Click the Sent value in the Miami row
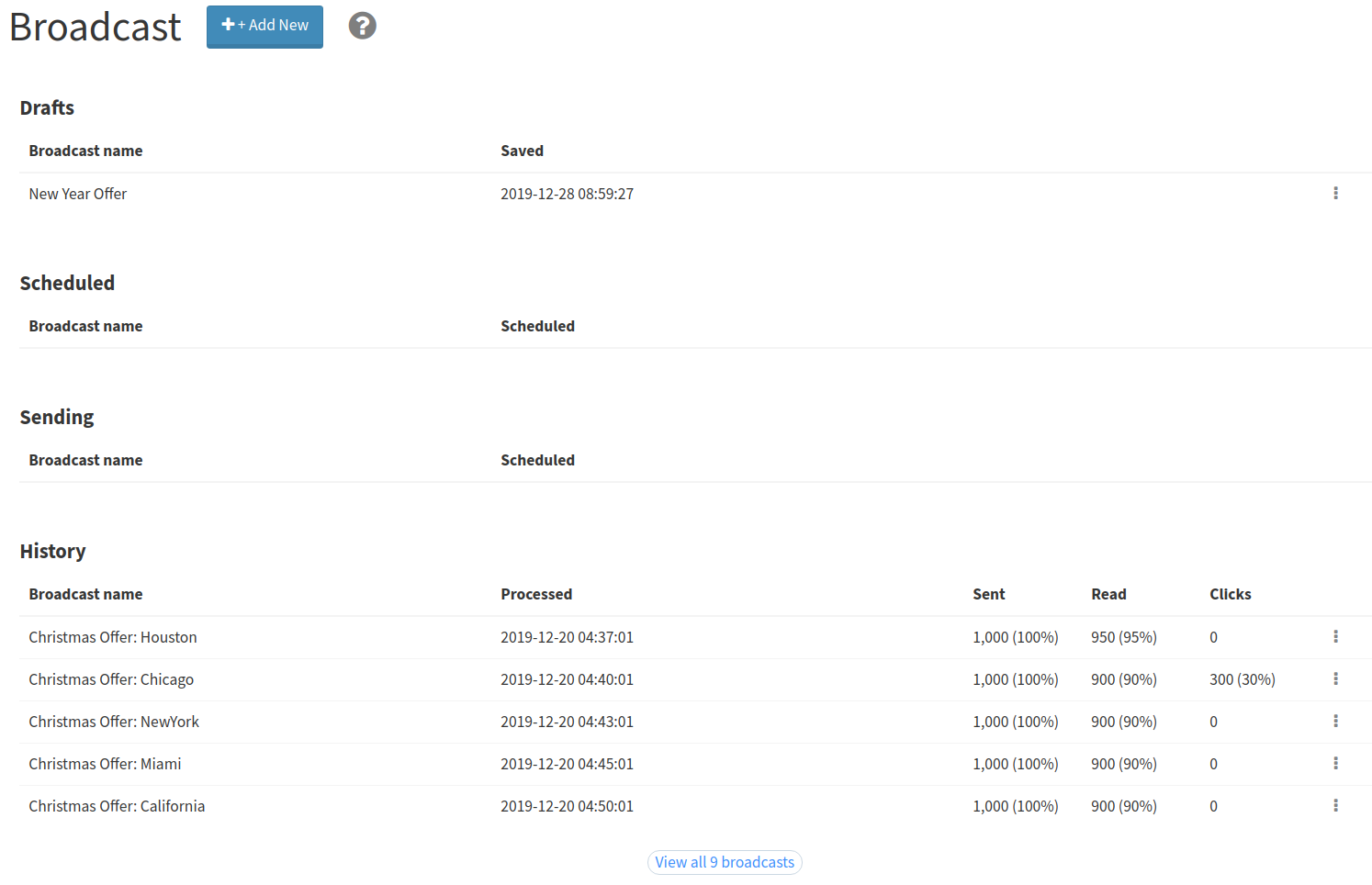The height and width of the screenshot is (885, 1372). (1016, 764)
